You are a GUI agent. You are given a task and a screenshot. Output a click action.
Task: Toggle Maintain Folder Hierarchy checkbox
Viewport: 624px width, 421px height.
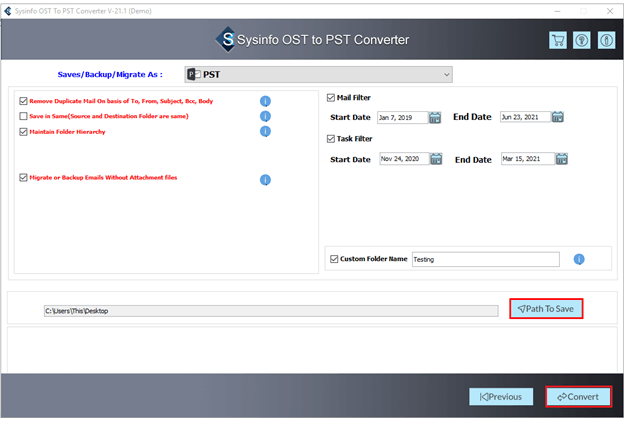23,132
